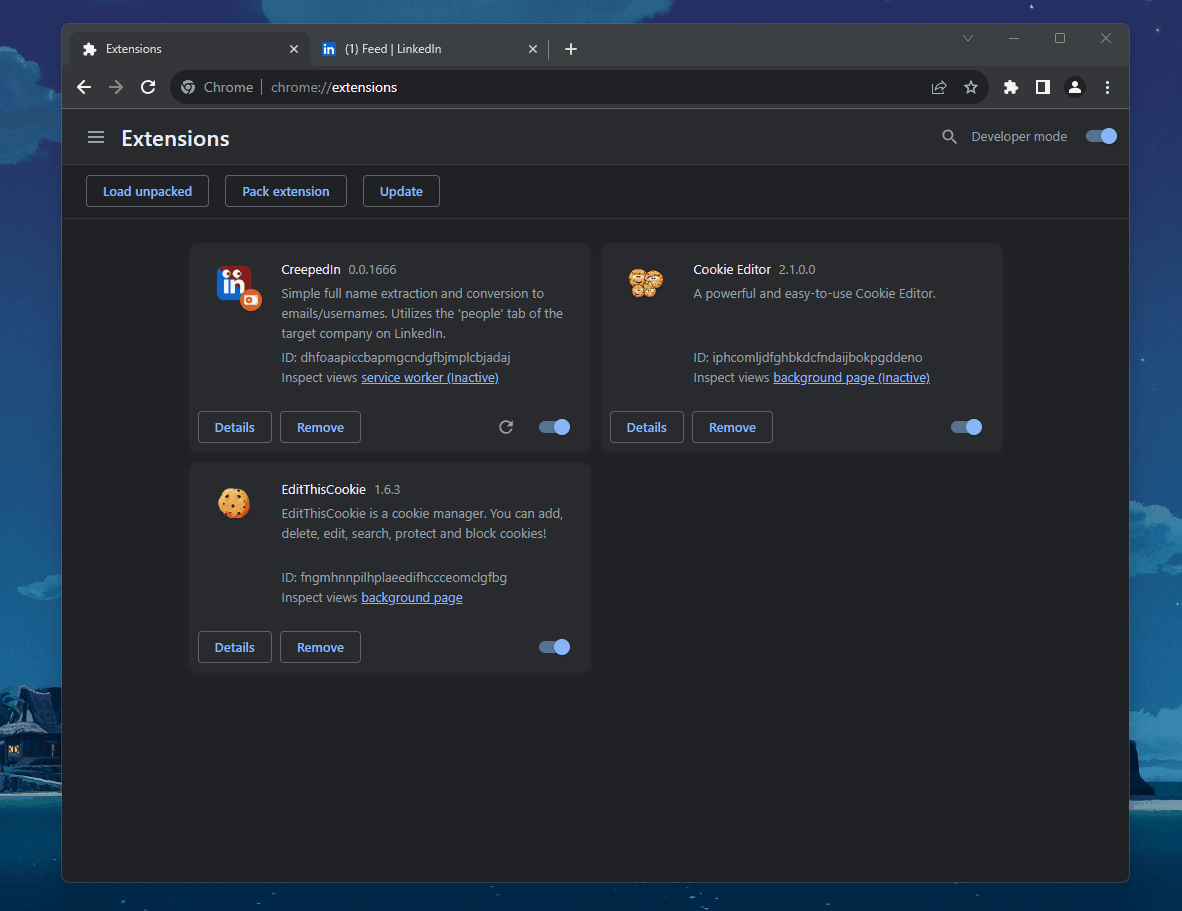Click the Extensions page heading

pyautogui.click(x=175, y=138)
